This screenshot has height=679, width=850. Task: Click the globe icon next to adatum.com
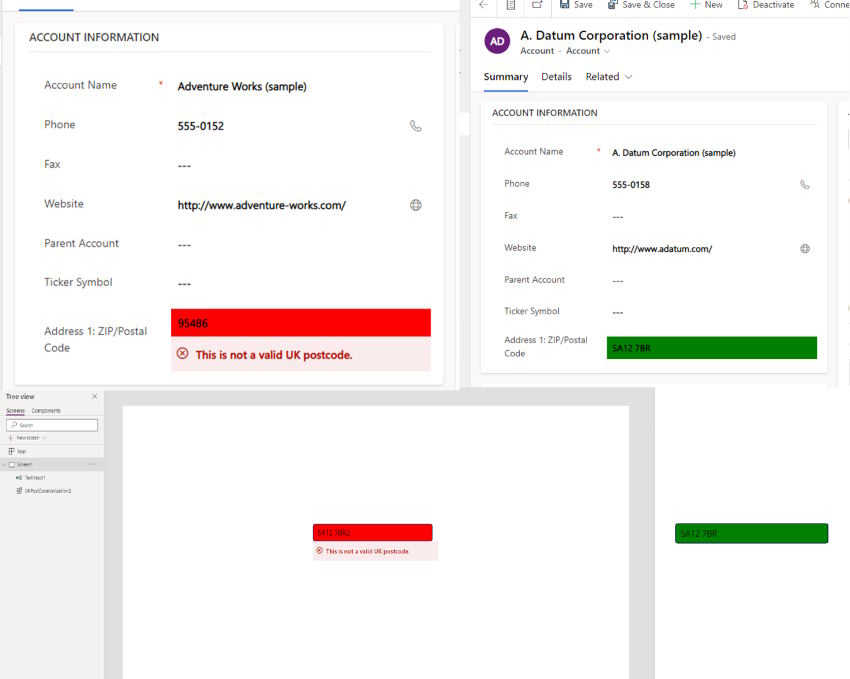pyautogui.click(x=805, y=249)
